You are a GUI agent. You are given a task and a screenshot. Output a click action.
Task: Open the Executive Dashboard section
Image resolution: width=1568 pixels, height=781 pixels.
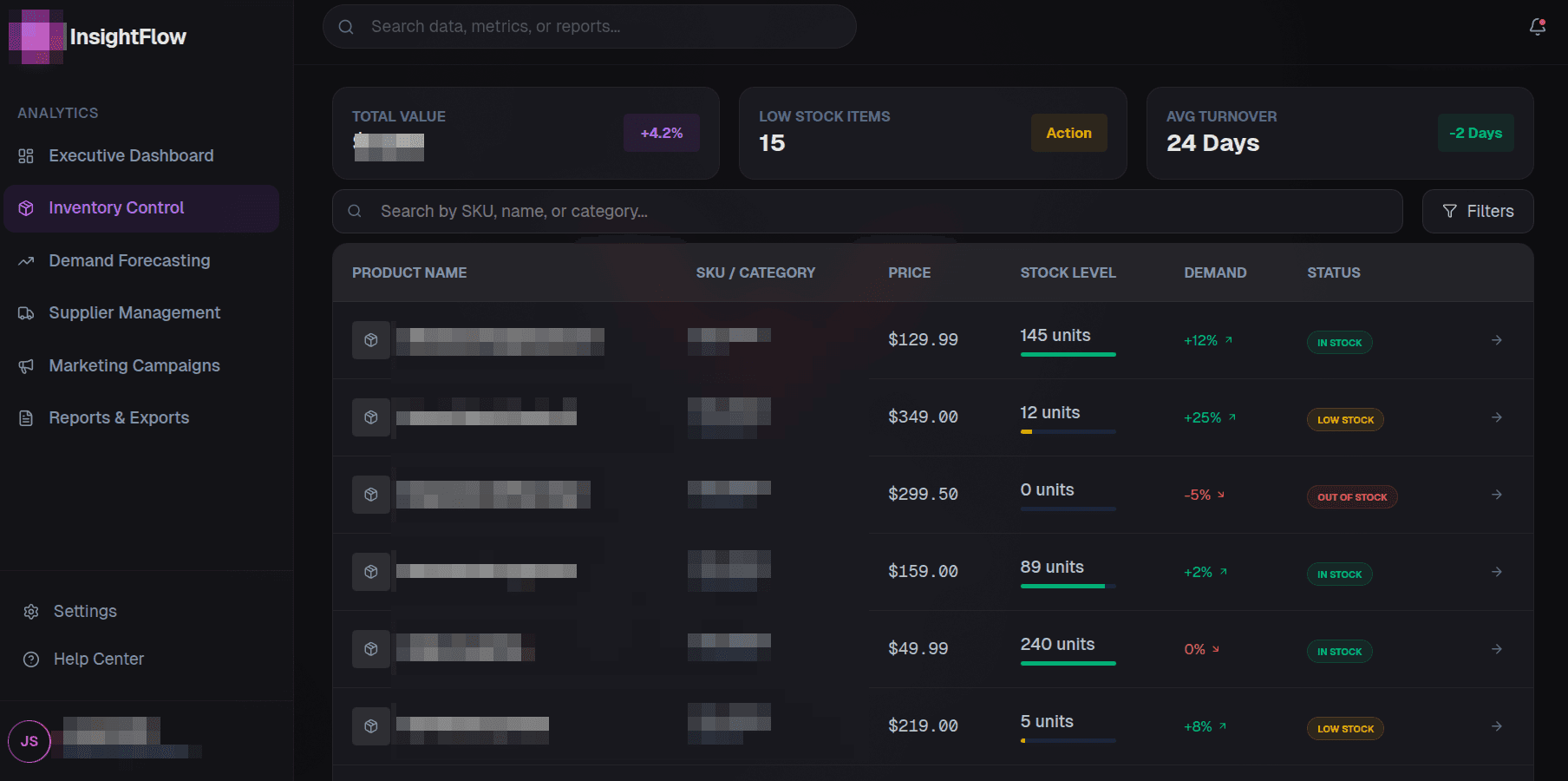pos(131,155)
